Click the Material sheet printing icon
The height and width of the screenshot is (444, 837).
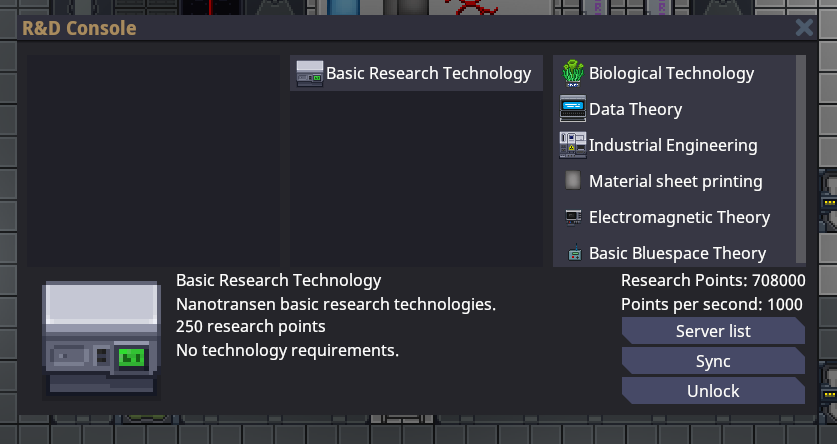pyautogui.click(x=573, y=181)
